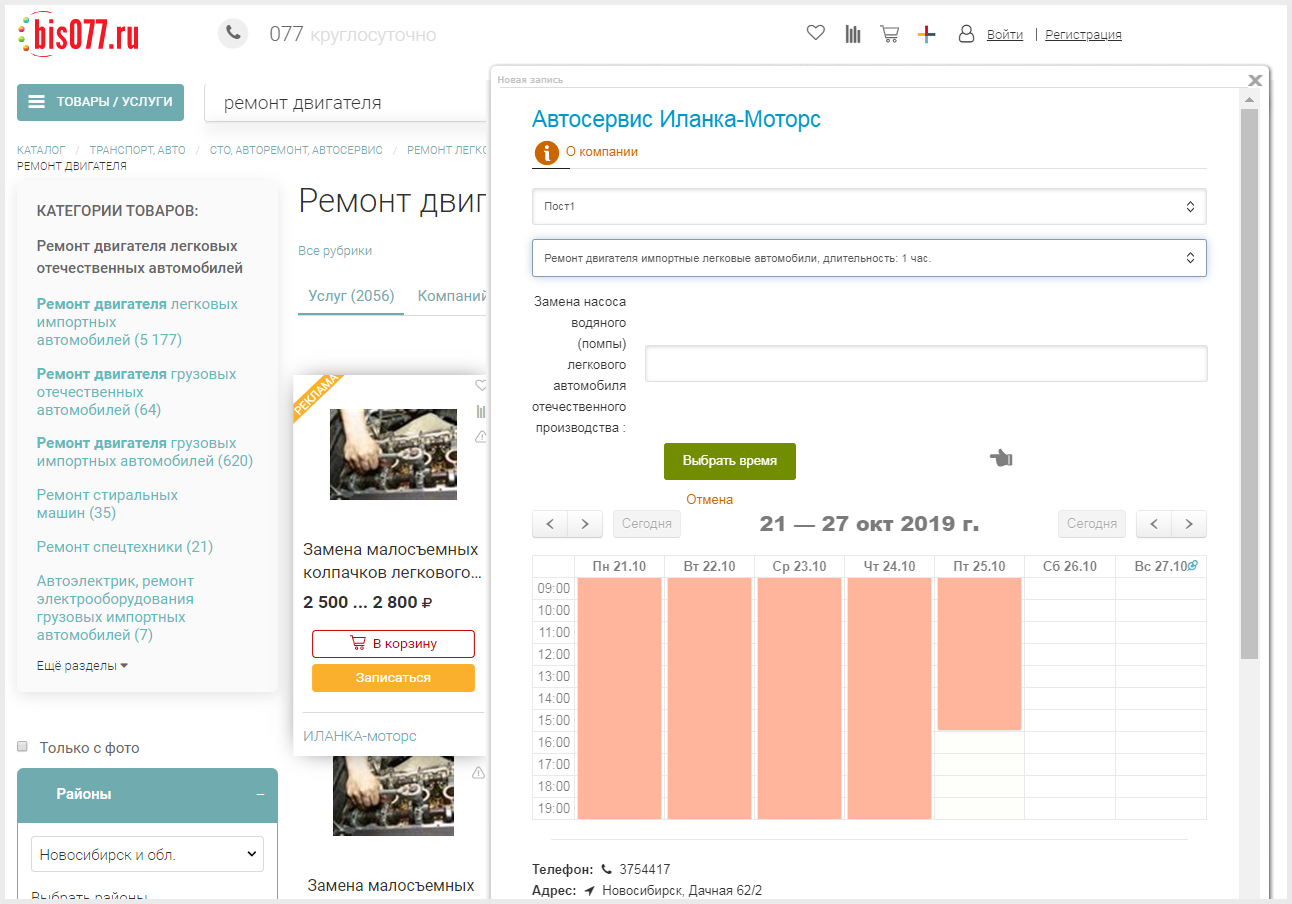The image size is (1292, 904).
Task: Select the empty Вс 27.10 slot at 12:00
Action: point(1160,654)
